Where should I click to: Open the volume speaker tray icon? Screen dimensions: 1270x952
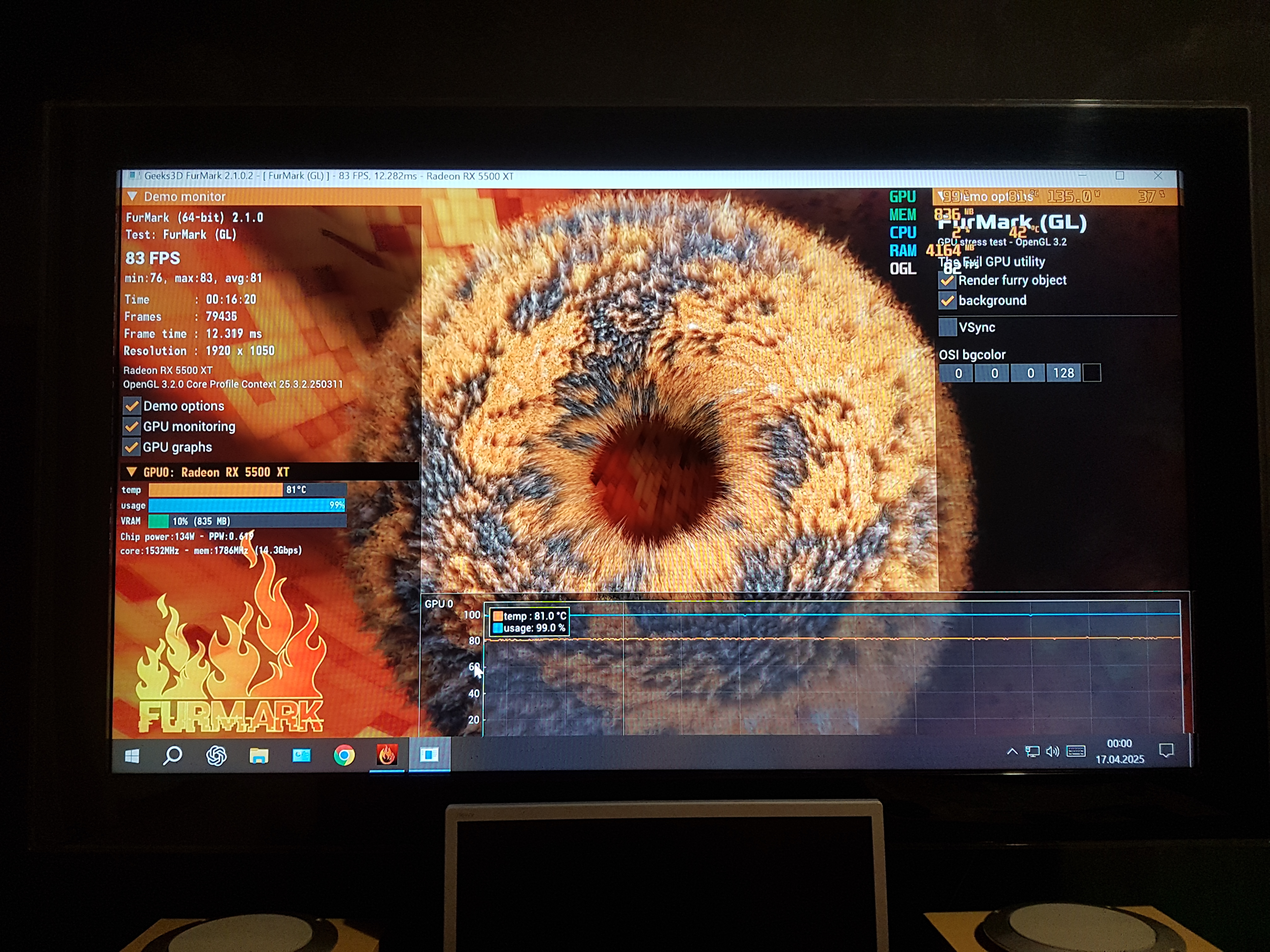pos(1052,751)
